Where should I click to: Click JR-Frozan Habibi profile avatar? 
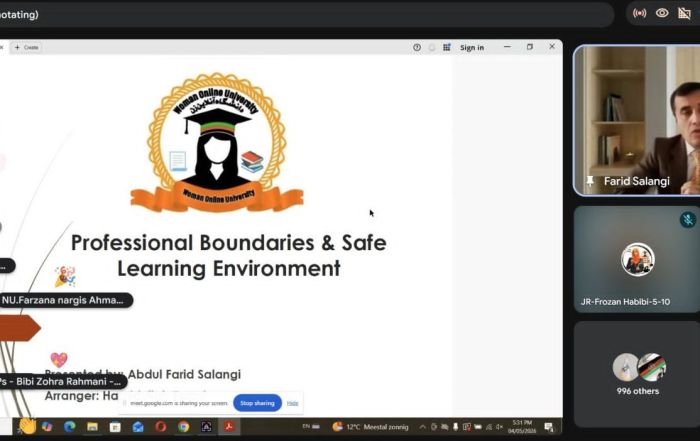click(x=637, y=259)
